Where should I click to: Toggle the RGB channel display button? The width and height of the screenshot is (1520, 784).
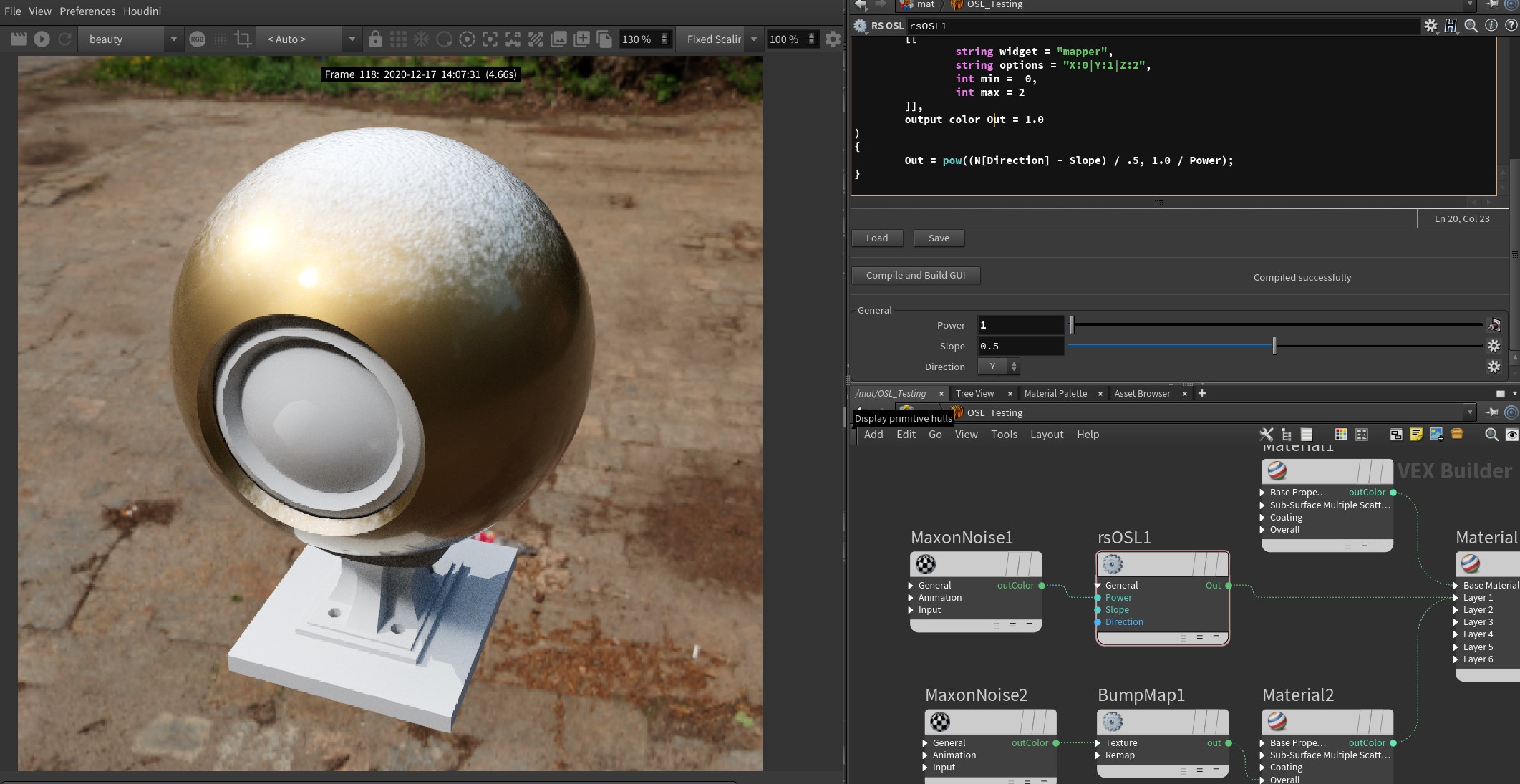pos(197,39)
